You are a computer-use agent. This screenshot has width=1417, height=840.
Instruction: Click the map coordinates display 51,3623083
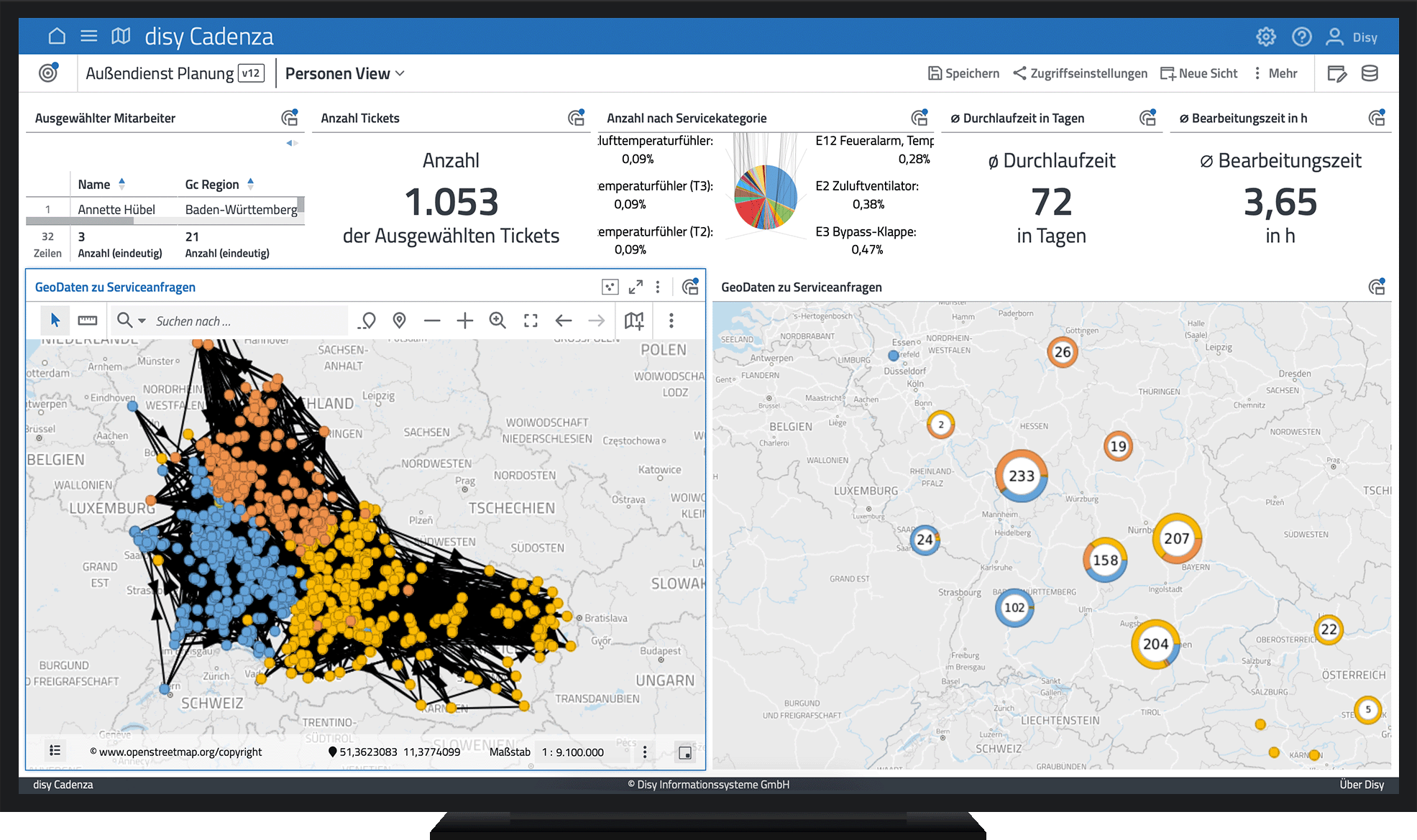point(394,752)
